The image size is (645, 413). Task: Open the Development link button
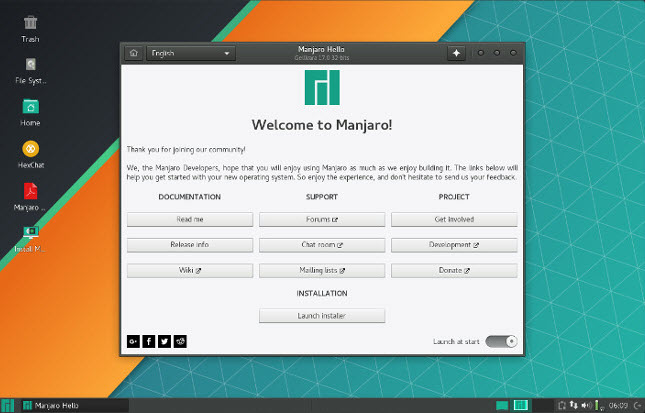454,245
